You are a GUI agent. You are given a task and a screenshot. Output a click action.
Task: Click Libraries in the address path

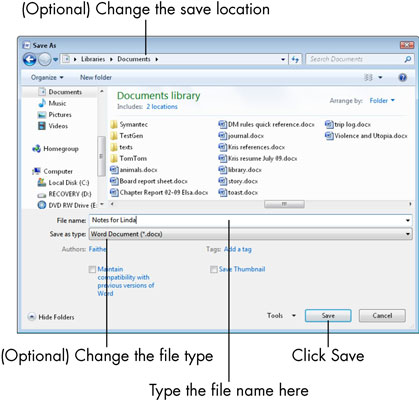93,59
